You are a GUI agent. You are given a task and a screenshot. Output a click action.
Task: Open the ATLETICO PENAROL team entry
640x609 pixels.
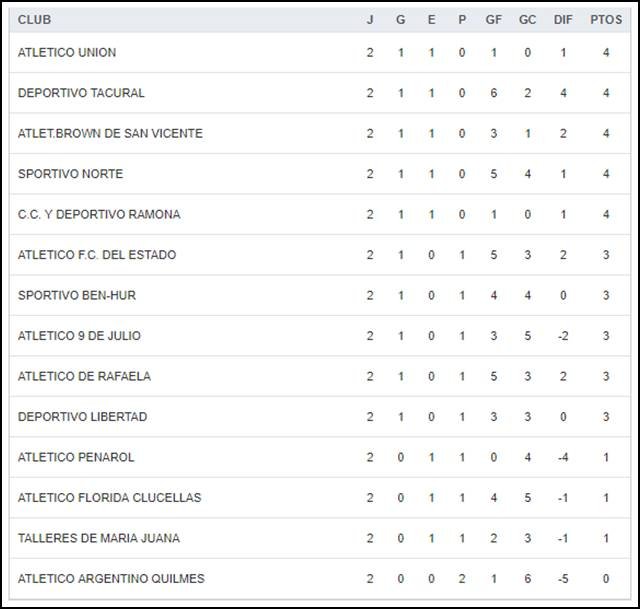76,458
